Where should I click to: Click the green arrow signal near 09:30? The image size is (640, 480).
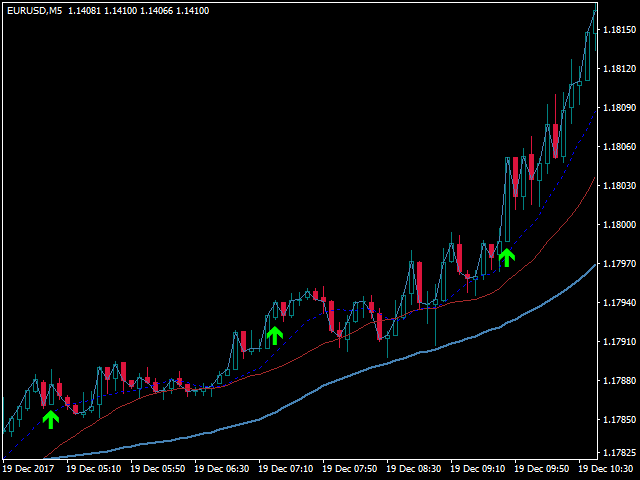pyautogui.click(x=507, y=258)
